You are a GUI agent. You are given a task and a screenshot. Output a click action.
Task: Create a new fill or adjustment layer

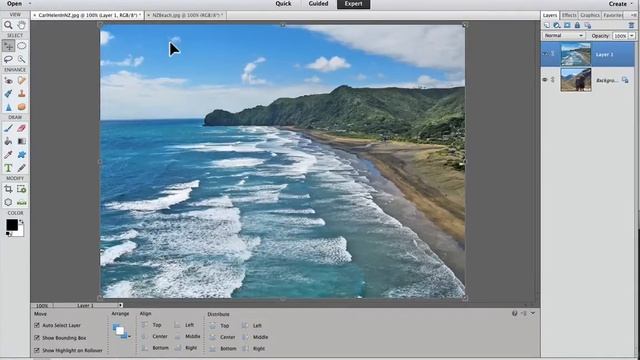[x=557, y=25]
